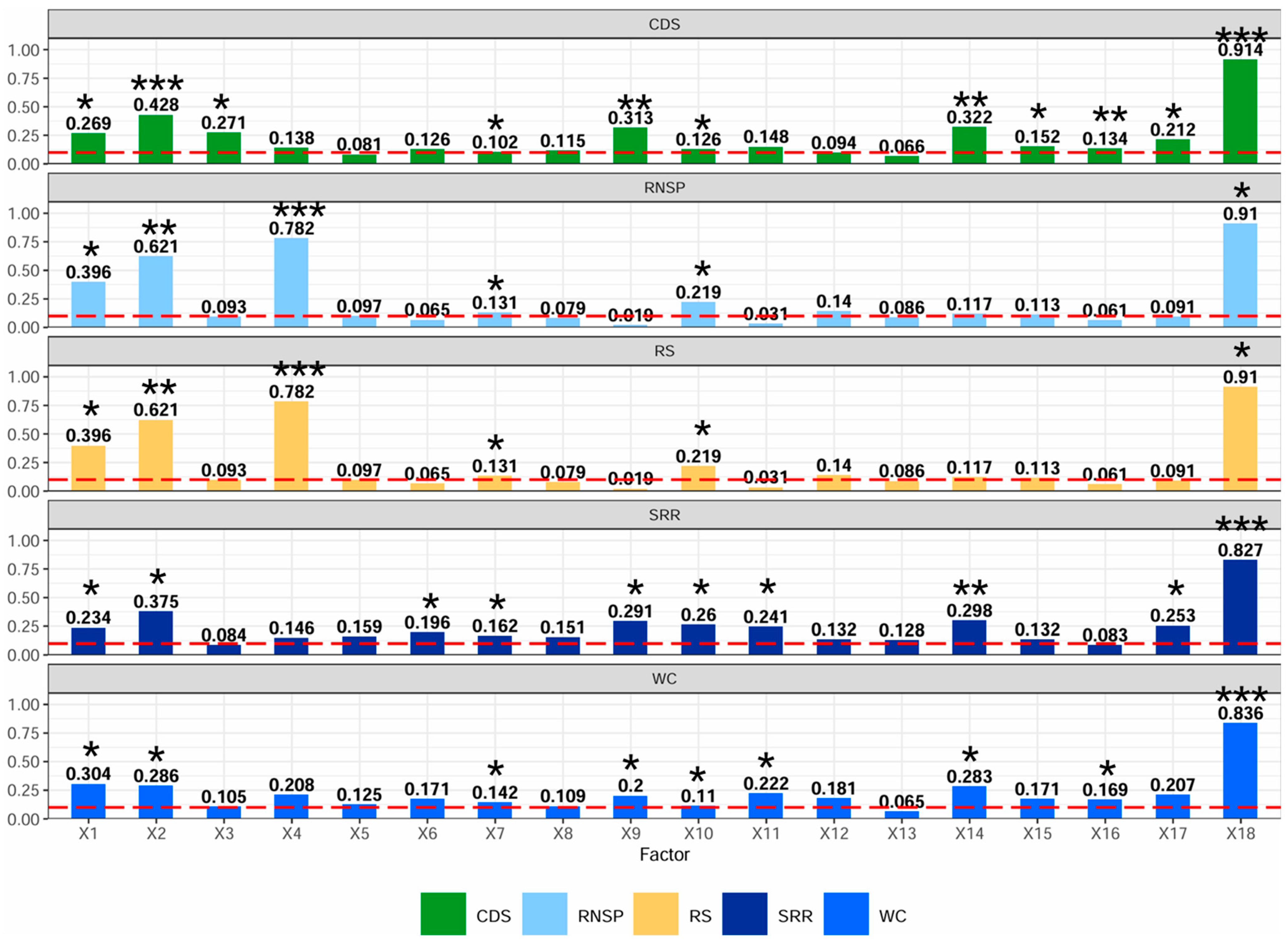Click the 0.836 value label in WC
The height and width of the screenshot is (944, 1288).
point(1240,713)
